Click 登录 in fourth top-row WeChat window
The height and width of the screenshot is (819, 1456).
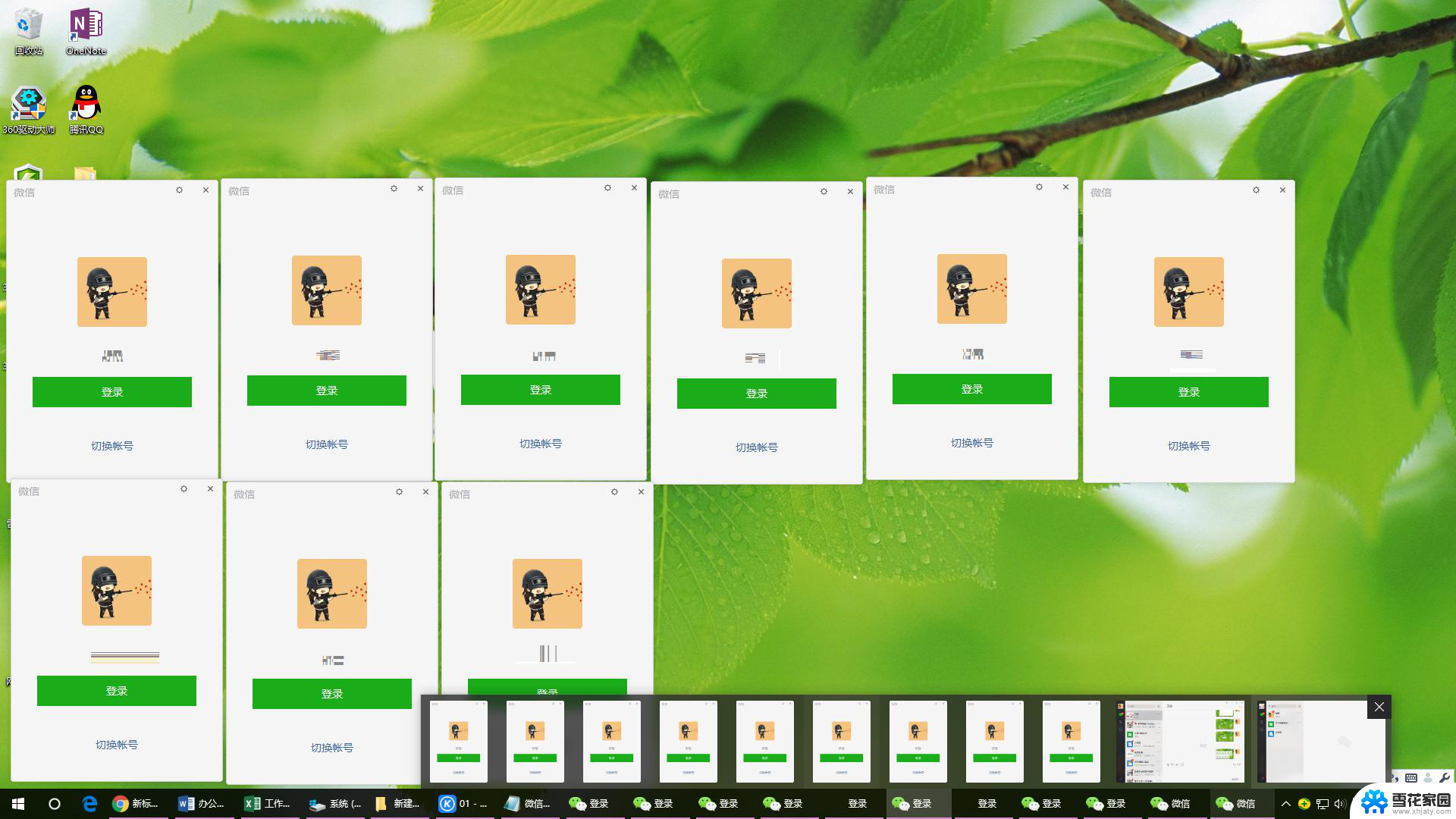pyautogui.click(x=757, y=394)
